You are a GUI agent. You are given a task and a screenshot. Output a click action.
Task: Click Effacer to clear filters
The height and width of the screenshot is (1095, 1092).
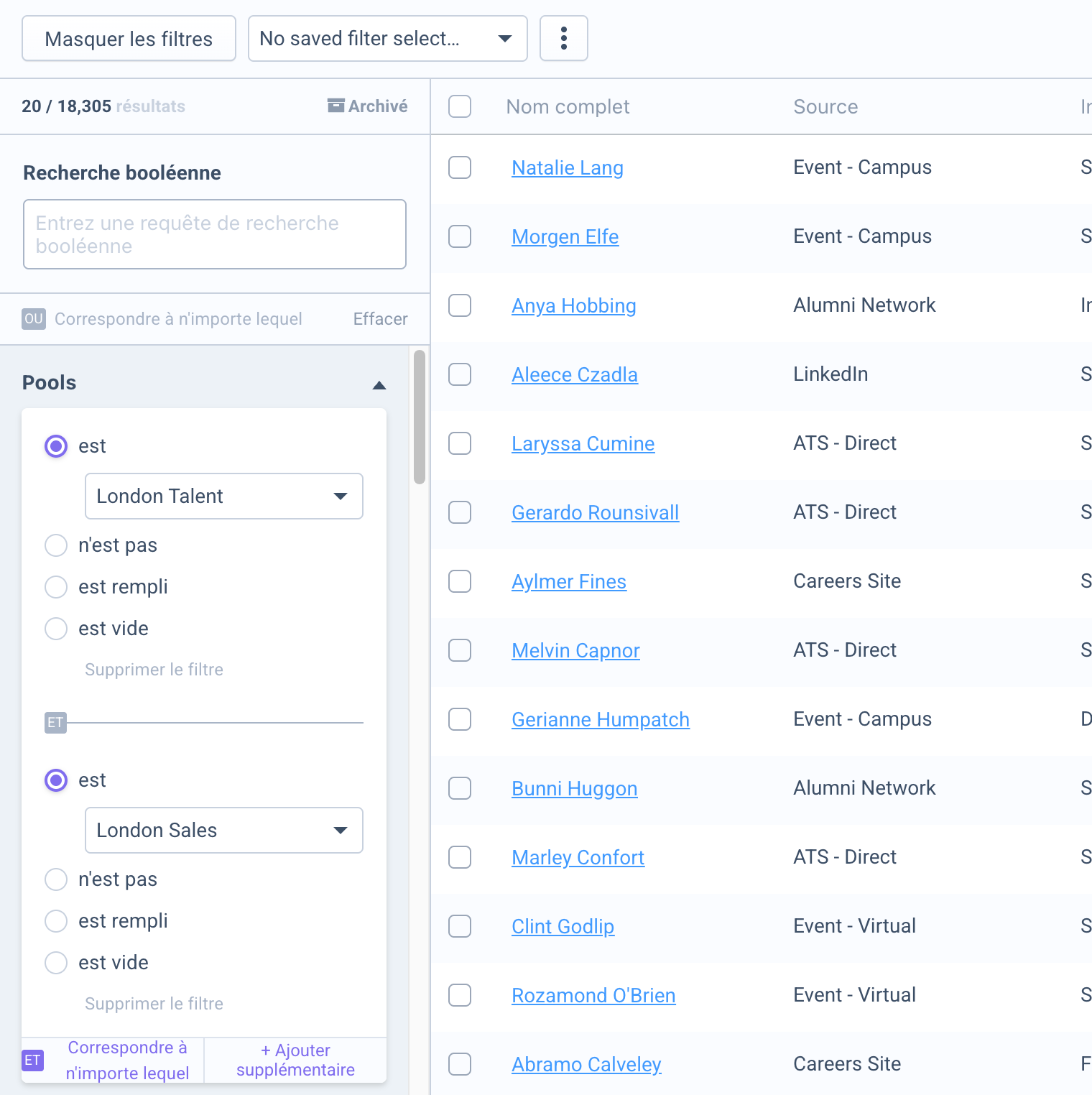pyautogui.click(x=380, y=319)
